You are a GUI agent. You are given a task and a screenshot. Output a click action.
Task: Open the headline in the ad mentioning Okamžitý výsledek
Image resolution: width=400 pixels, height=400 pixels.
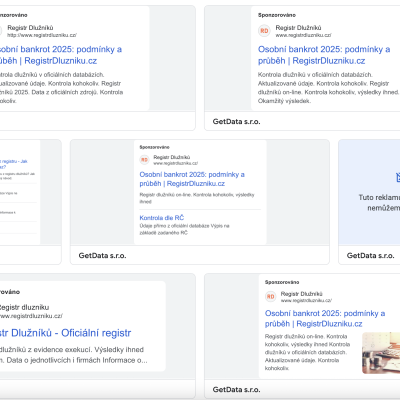coord(324,55)
